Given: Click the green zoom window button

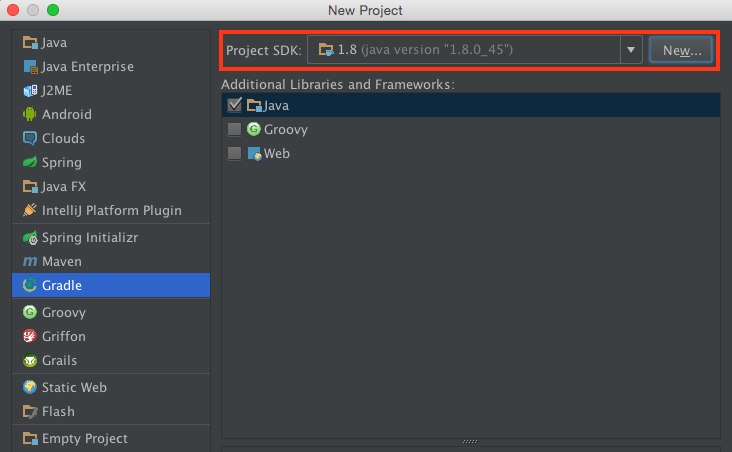Looking at the screenshot, I should tap(53, 10).
